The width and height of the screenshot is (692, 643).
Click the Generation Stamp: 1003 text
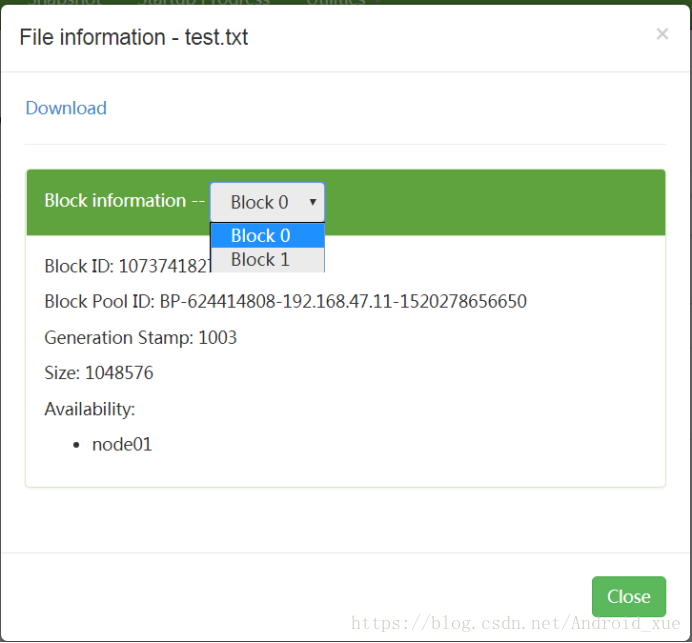point(141,338)
